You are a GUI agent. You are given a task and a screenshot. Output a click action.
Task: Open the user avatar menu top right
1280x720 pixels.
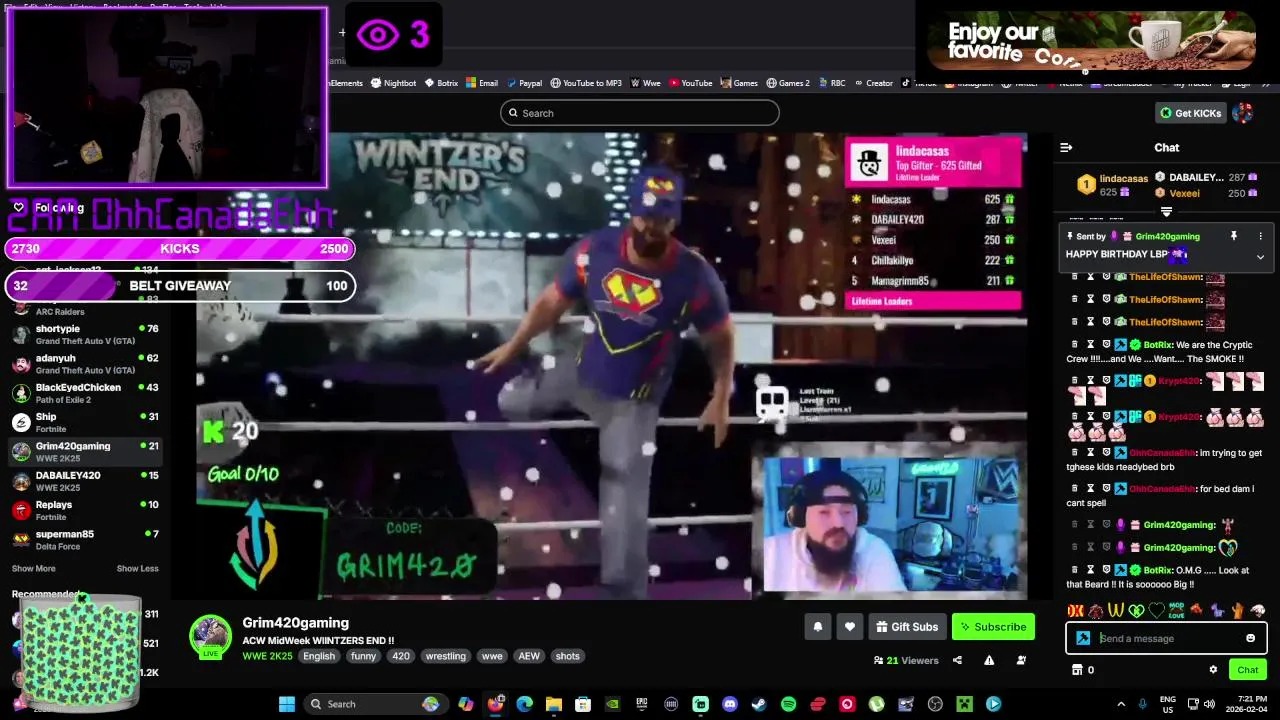click(1243, 113)
